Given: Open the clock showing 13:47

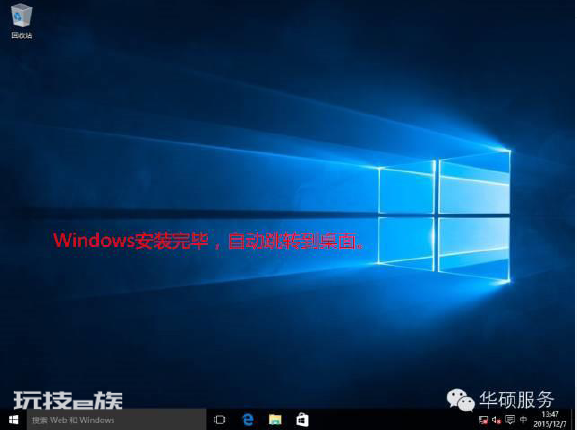Looking at the screenshot, I should (550, 415).
